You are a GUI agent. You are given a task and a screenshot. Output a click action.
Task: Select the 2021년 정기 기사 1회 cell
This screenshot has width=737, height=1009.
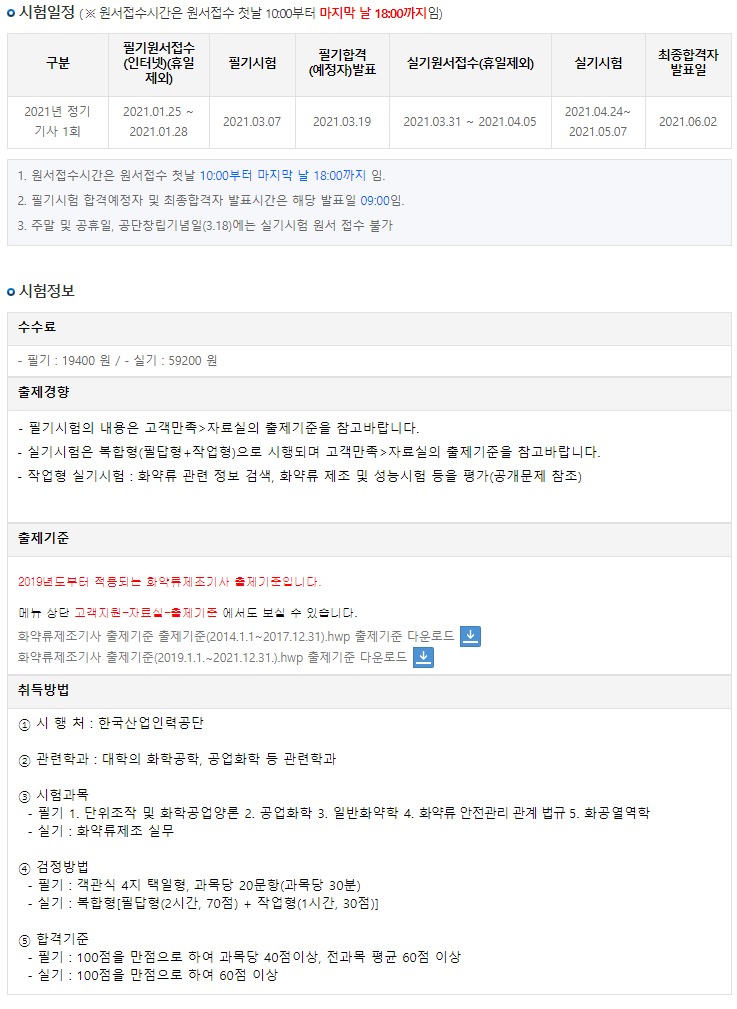click(58, 121)
